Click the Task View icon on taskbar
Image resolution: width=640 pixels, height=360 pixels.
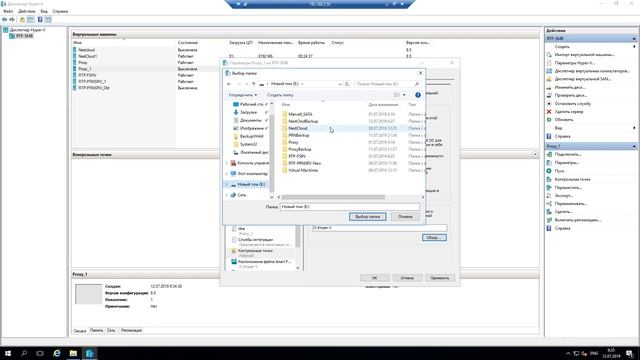tap(40, 353)
